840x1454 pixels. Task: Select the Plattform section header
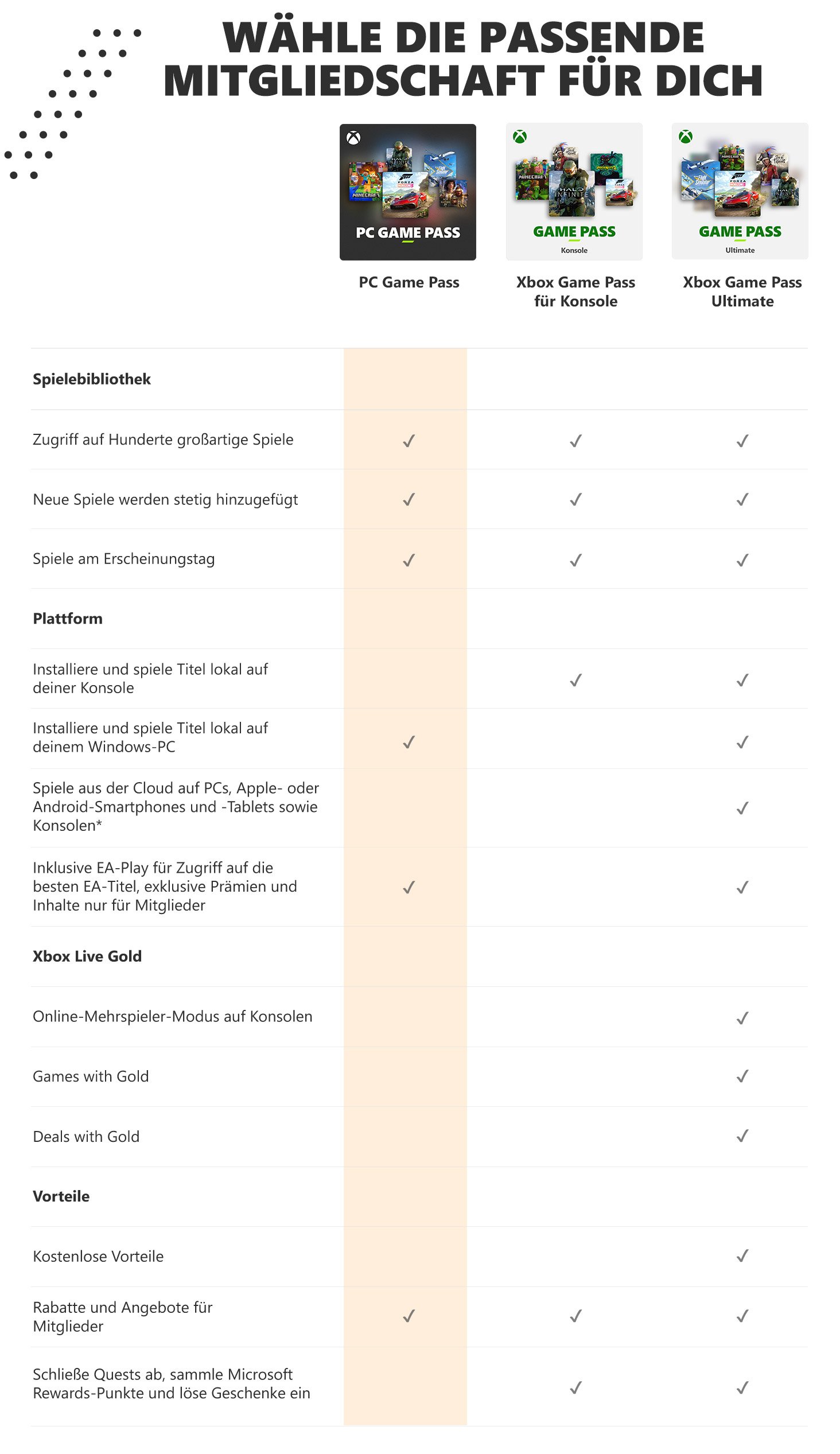(x=68, y=619)
